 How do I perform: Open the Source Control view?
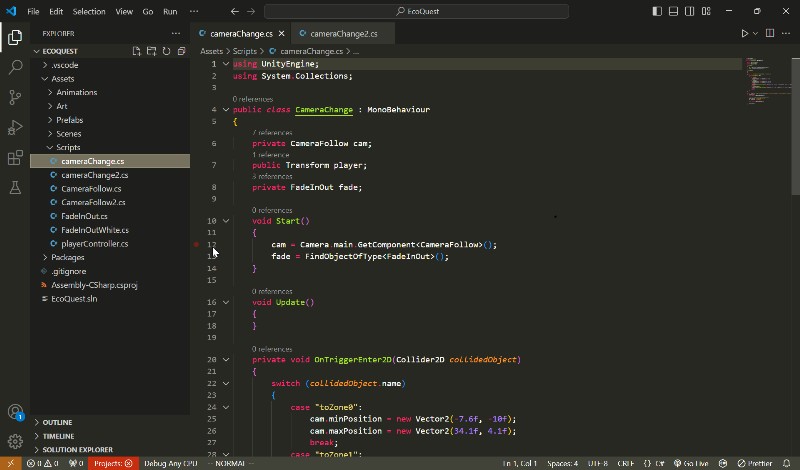coord(15,97)
